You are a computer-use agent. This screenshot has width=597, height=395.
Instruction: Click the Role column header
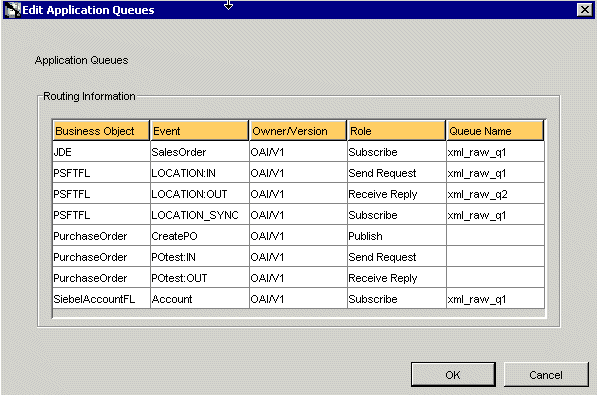tap(396, 131)
